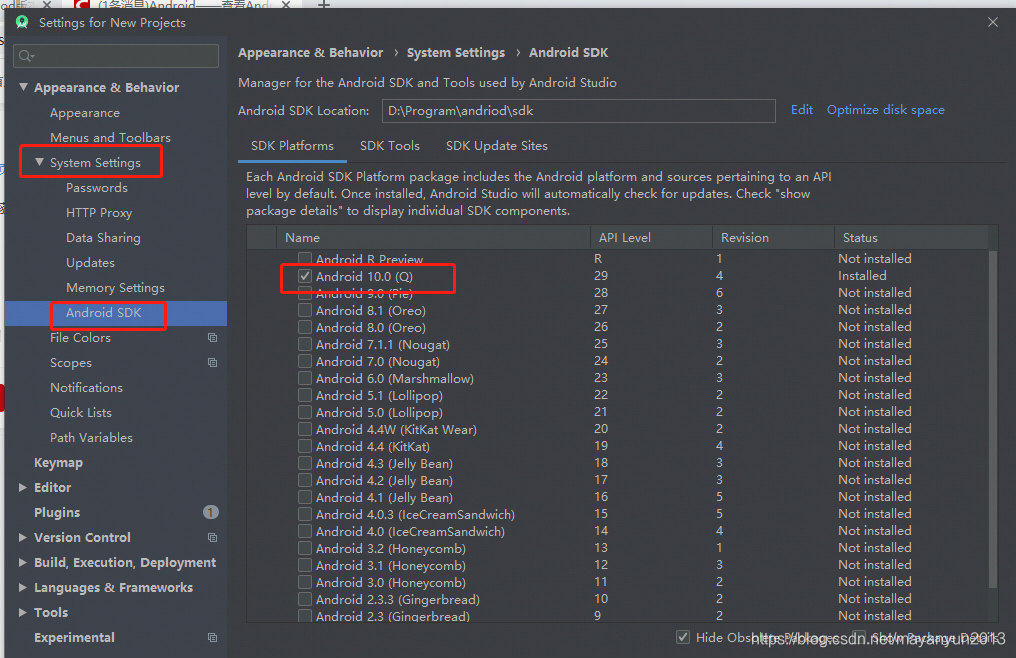Open Path Variables settings
The width and height of the screenshot is (1016, 658).
[x=91, y=438]
